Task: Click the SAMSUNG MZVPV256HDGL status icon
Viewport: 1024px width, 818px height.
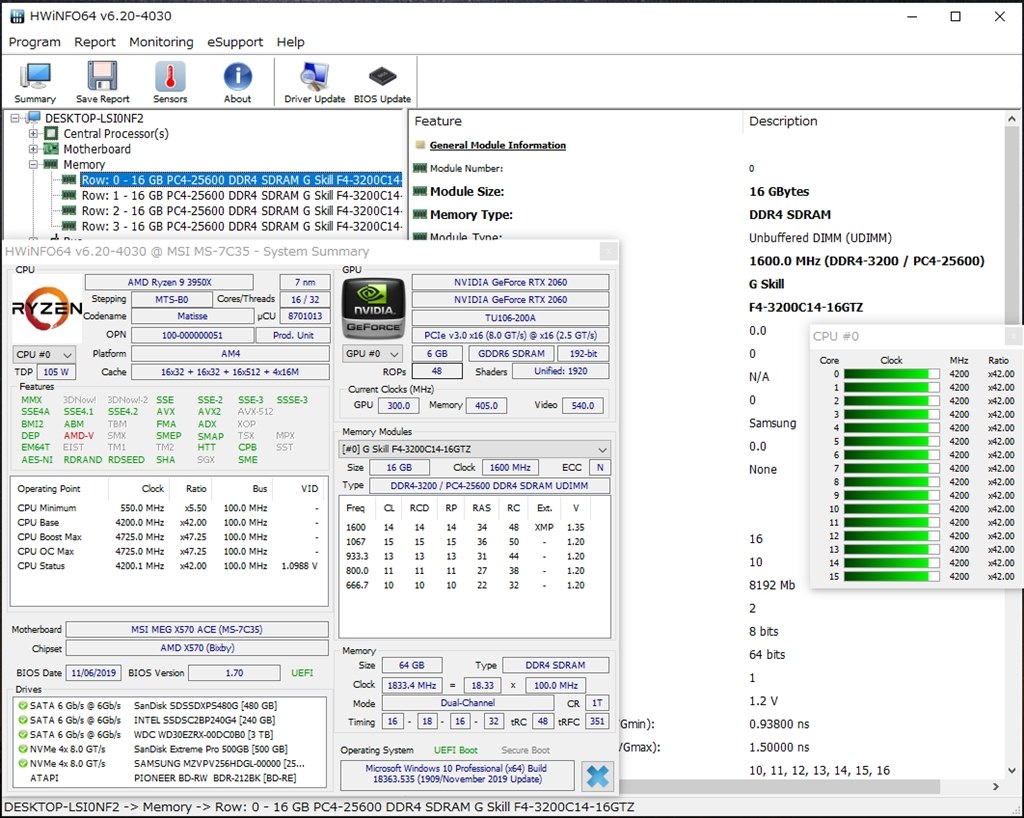Action: tap(23, 763)
